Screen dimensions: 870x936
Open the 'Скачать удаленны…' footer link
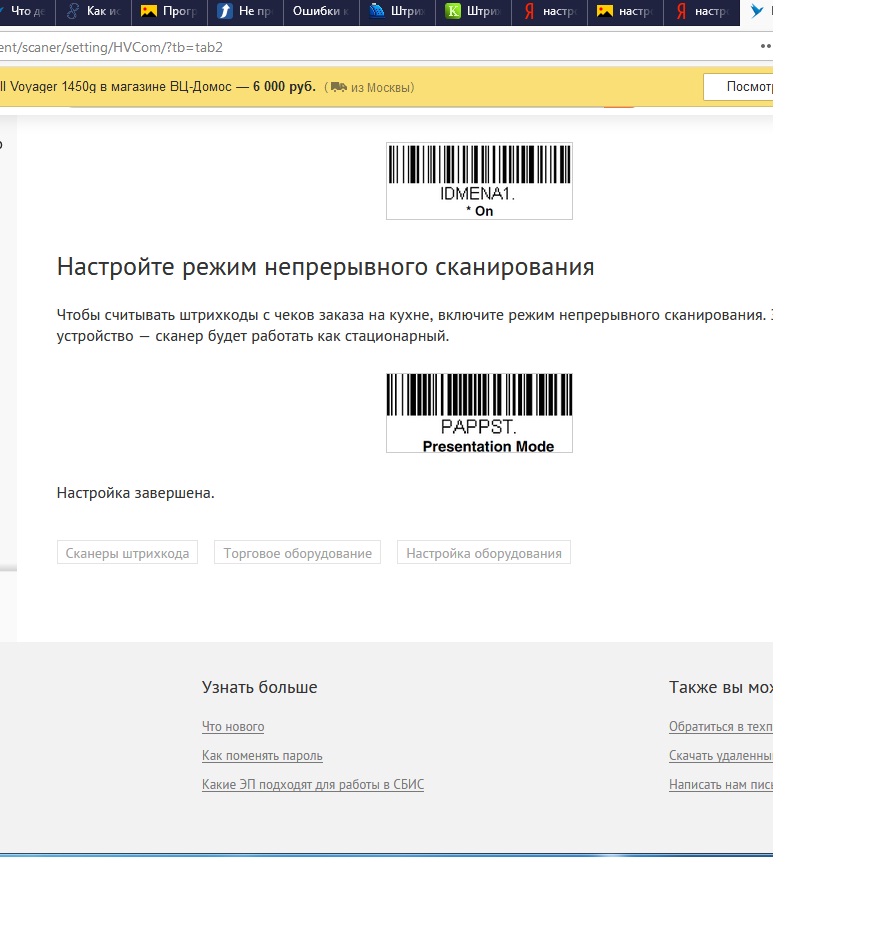pyautogui.click(x=721, y=756)
